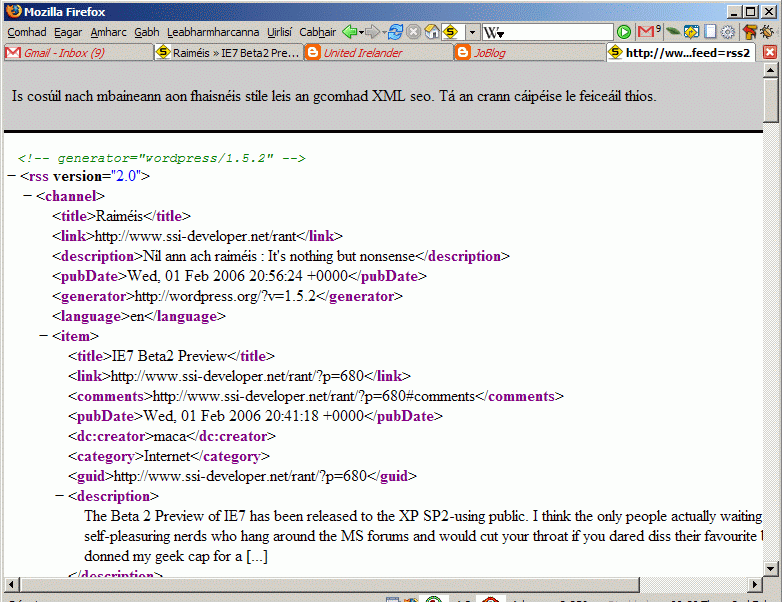The height and width of the screenshot is (602, 782).
Task: Click the grey Forward arrow button
Action: 372,32
